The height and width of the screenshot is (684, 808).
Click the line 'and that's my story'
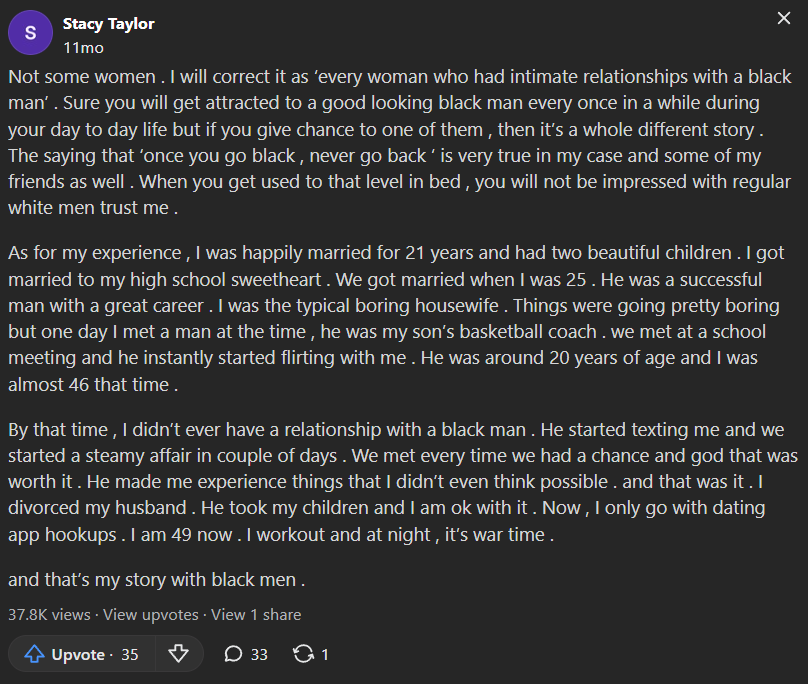coord(156,578)
